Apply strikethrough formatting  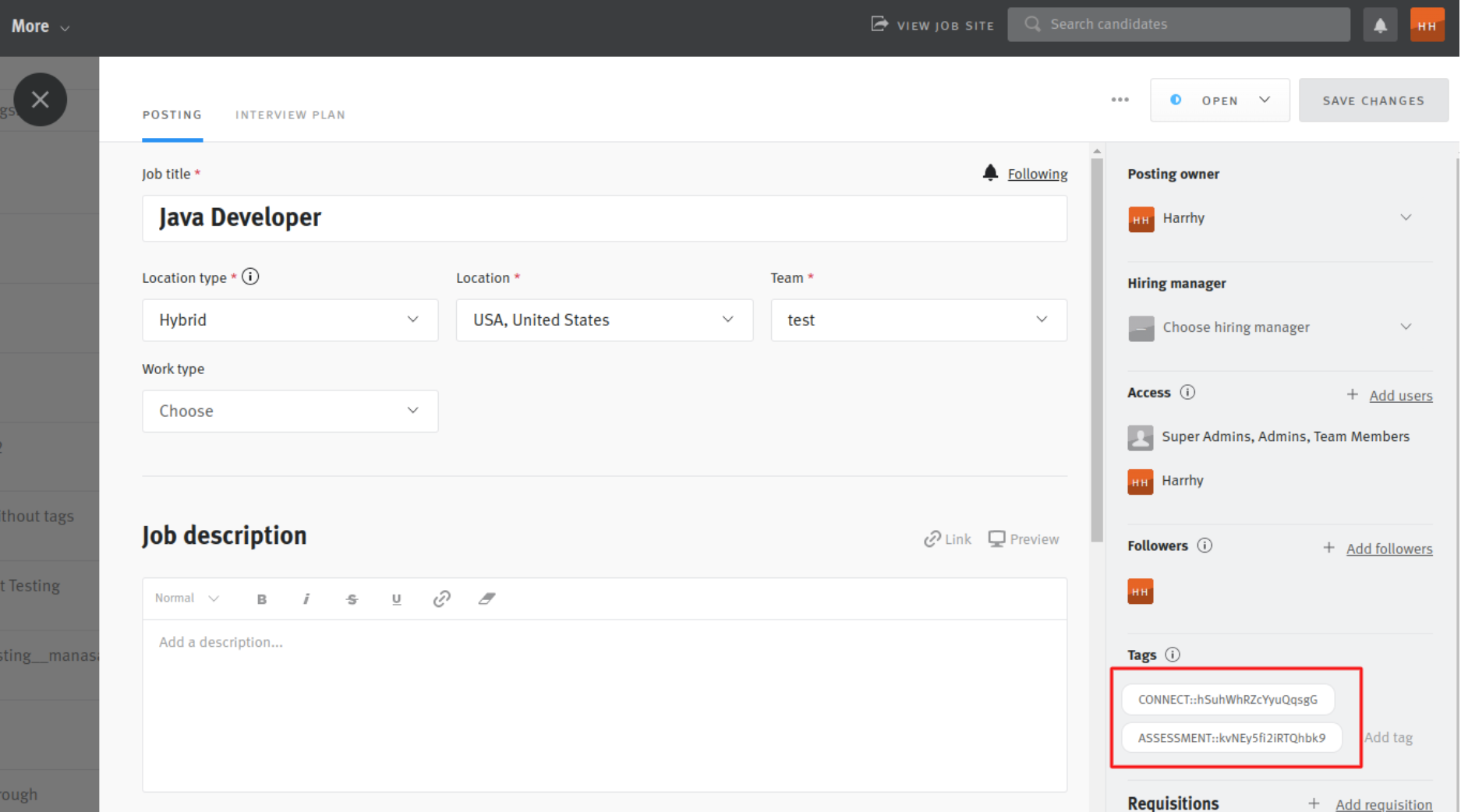[352, 598]
